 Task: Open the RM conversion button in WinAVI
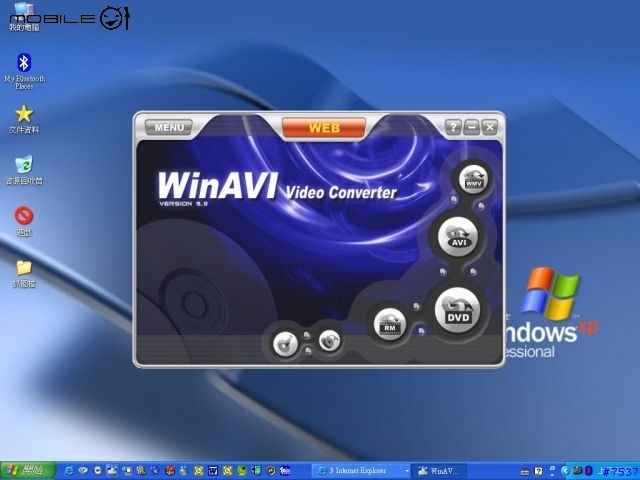pyautogui.click(x=390, y=324)
